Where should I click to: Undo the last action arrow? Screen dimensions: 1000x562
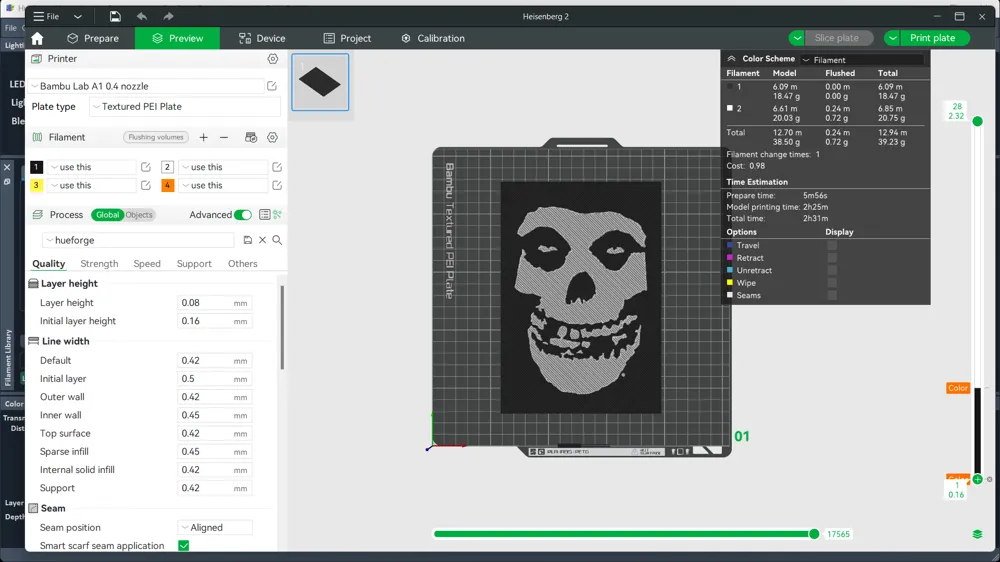point(142,16)
